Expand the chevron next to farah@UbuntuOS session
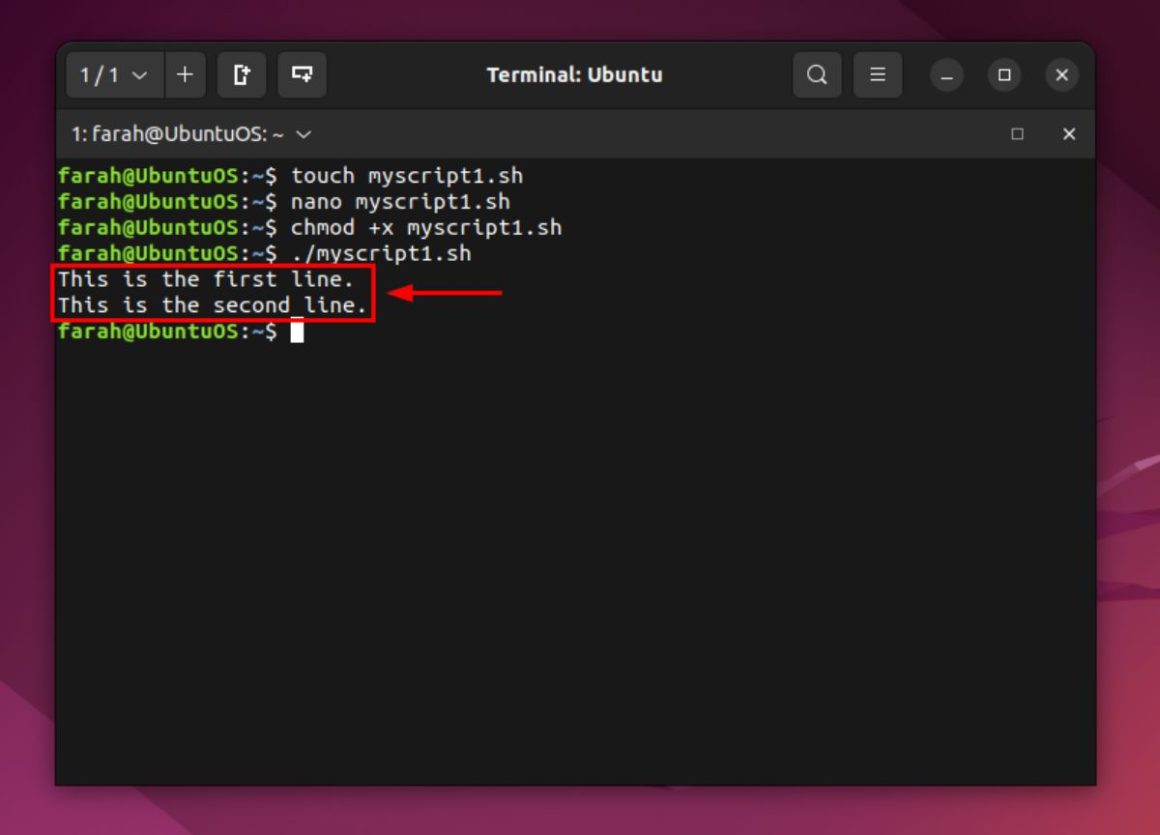Viewport: 1160px width, 835px height. 303,134
